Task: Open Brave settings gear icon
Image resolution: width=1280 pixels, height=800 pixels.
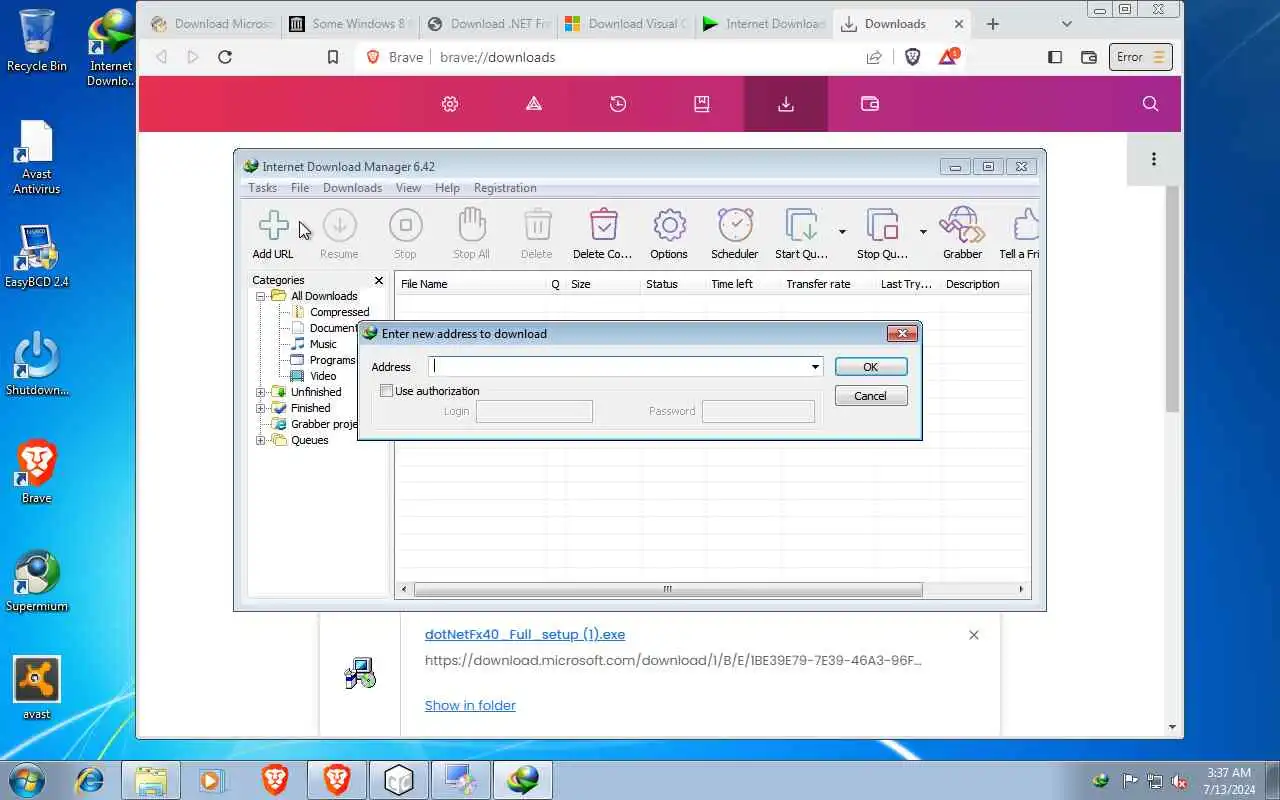Action: [450, 104]
